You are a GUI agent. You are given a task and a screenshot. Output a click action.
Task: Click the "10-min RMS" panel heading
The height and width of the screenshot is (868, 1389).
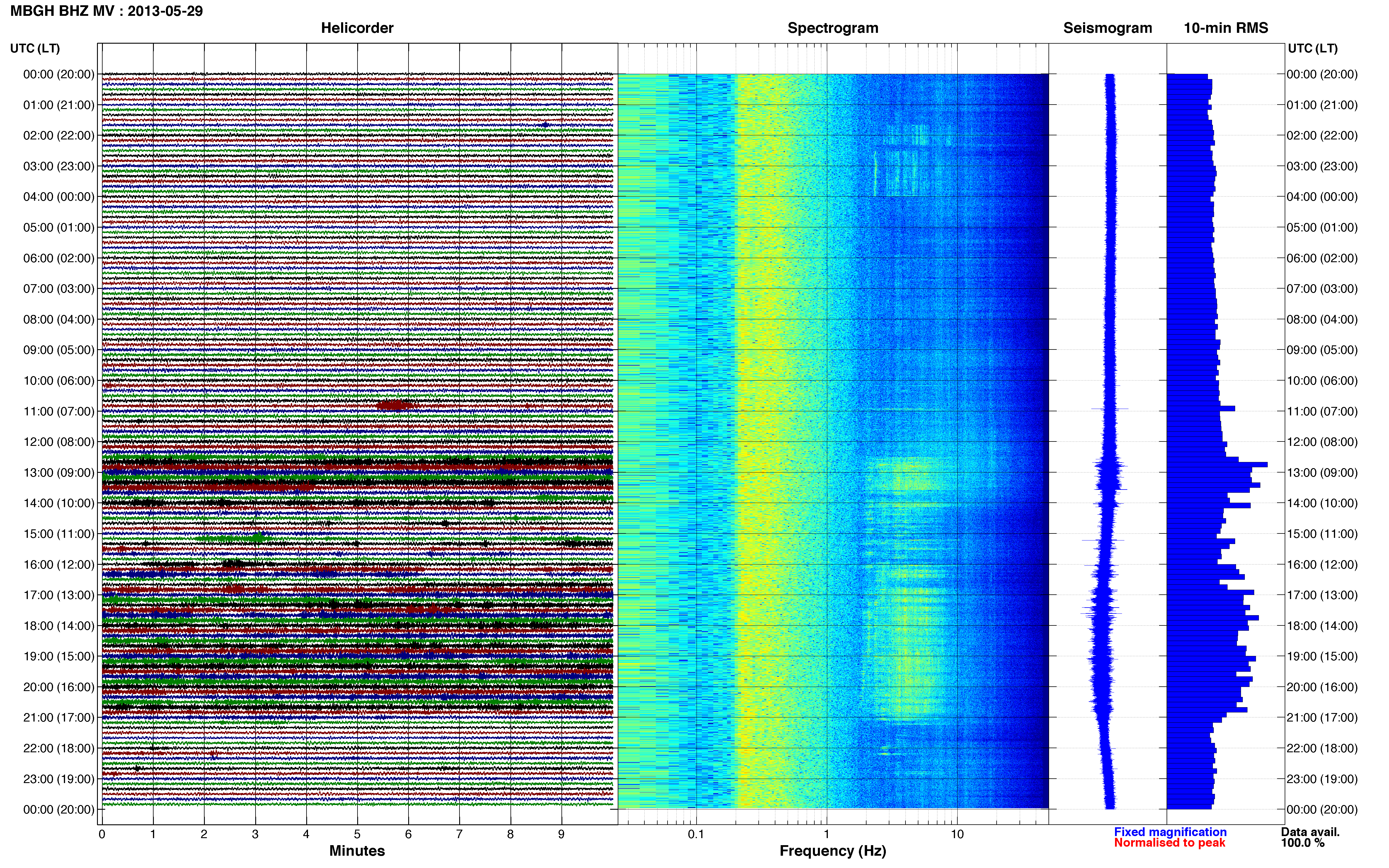point(1226,28)
